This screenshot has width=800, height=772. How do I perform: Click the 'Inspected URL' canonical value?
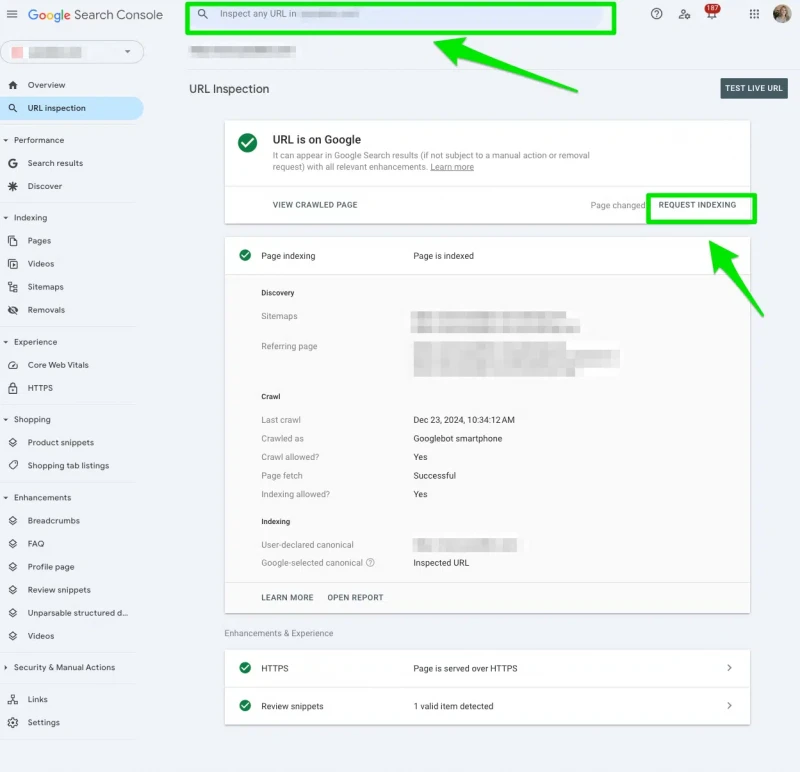click(441, 563)
